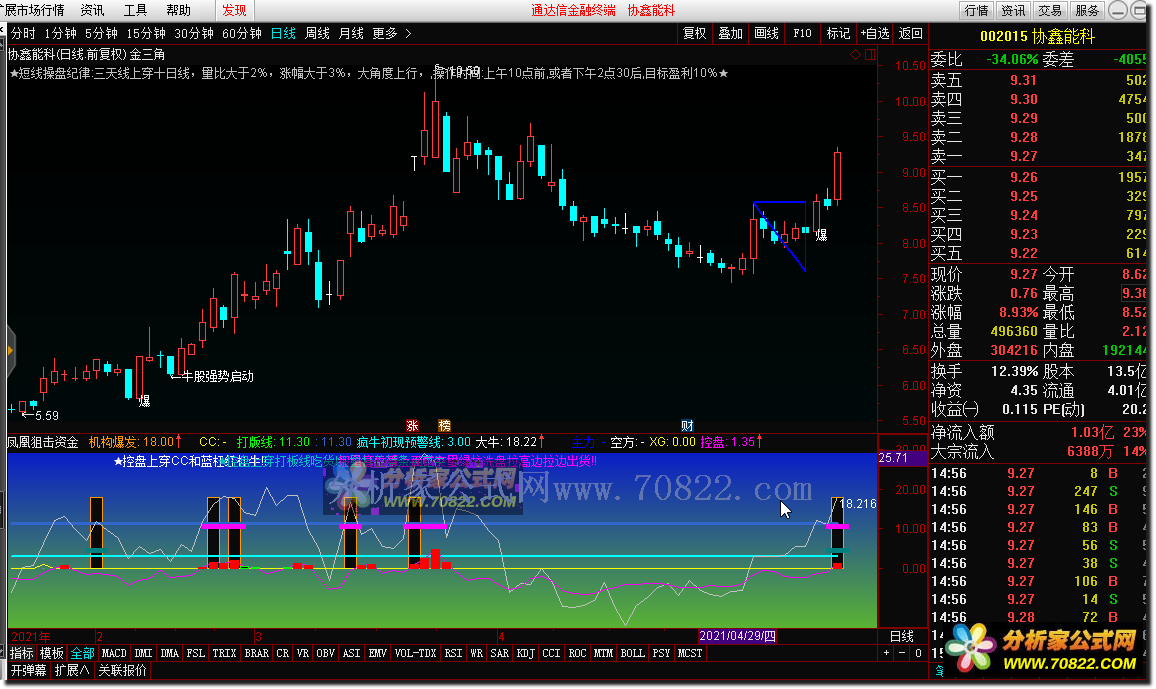
Task: Switch to 1分钟 period
Action: tap(60, 33)
